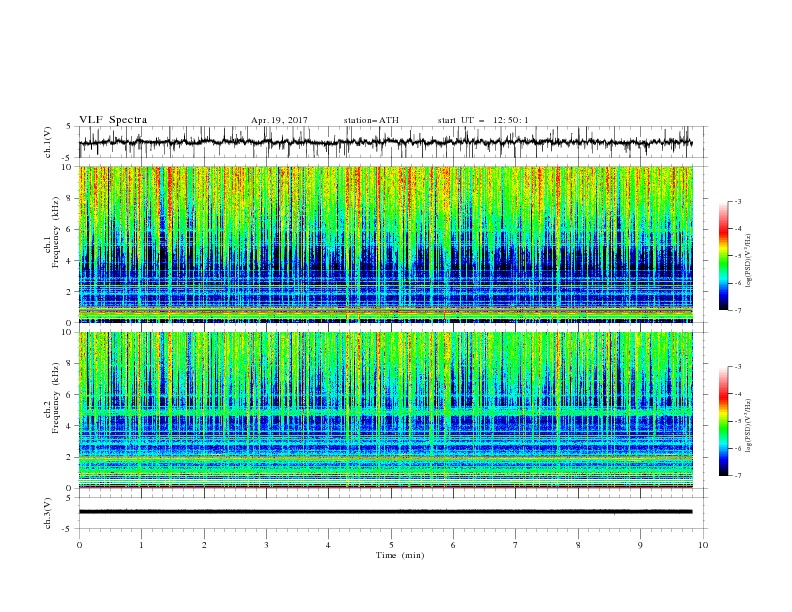
Task: Click the ch.1 spectrogram color scale bar
Action: pos(723,256)
